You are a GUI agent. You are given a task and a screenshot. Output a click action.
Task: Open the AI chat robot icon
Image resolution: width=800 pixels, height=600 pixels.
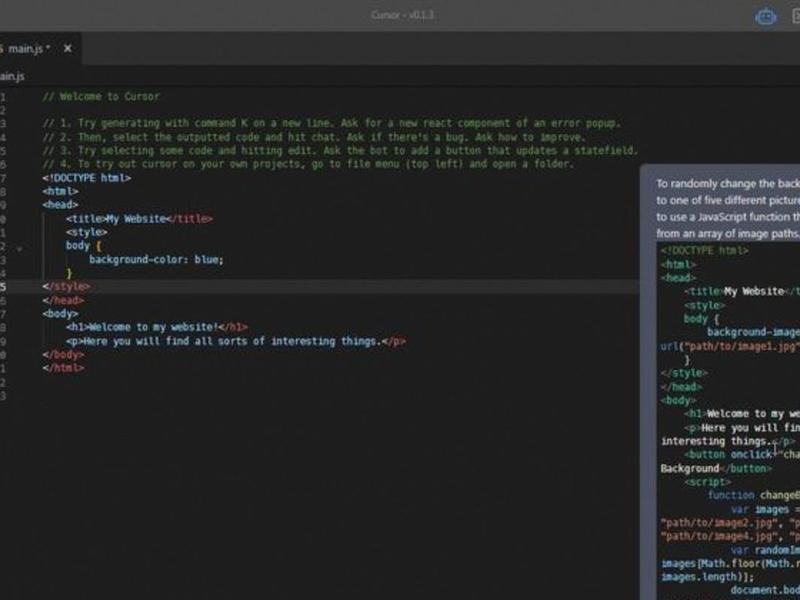(766, 17)
